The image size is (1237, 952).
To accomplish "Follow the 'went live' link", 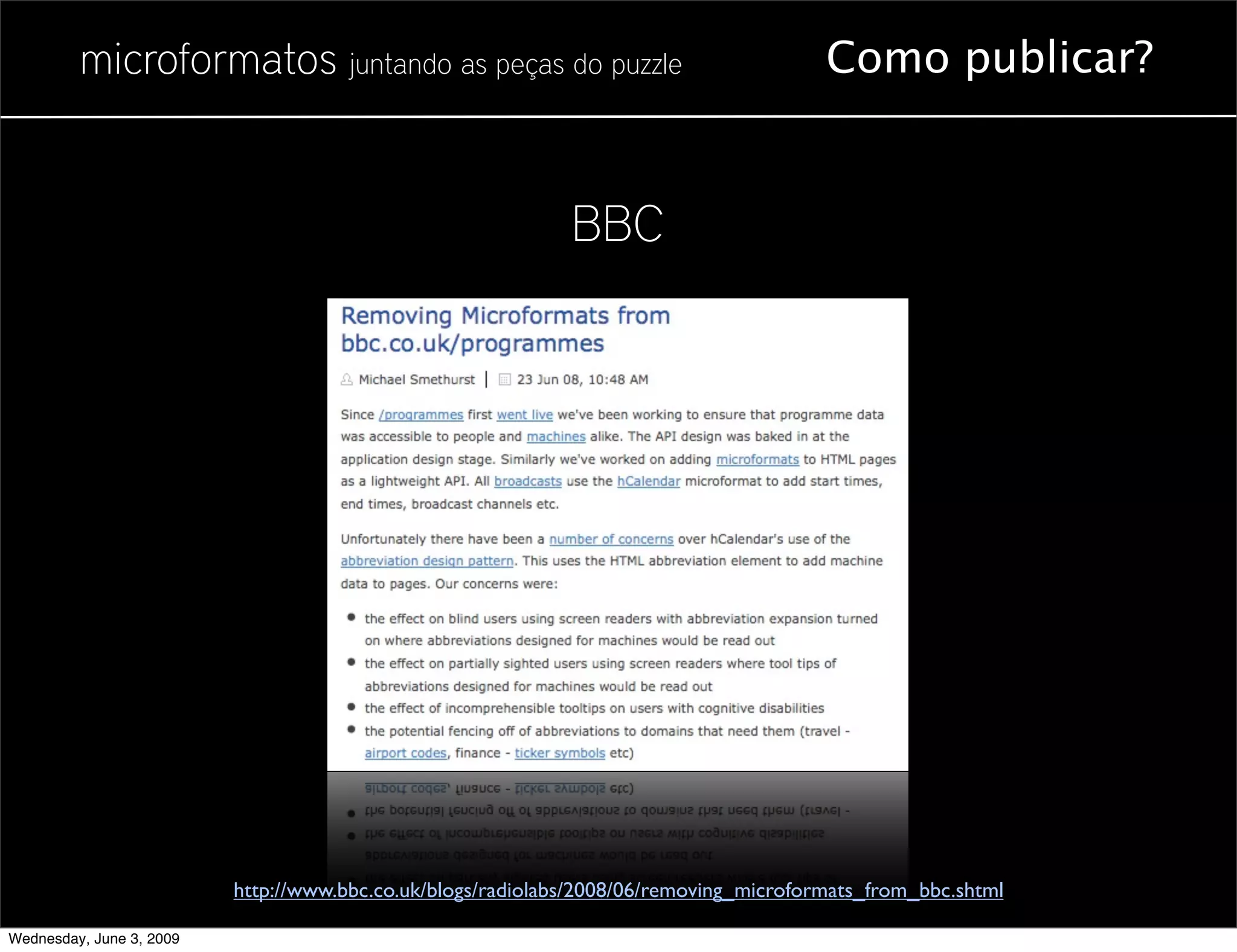I will click(x=524, y=415).
